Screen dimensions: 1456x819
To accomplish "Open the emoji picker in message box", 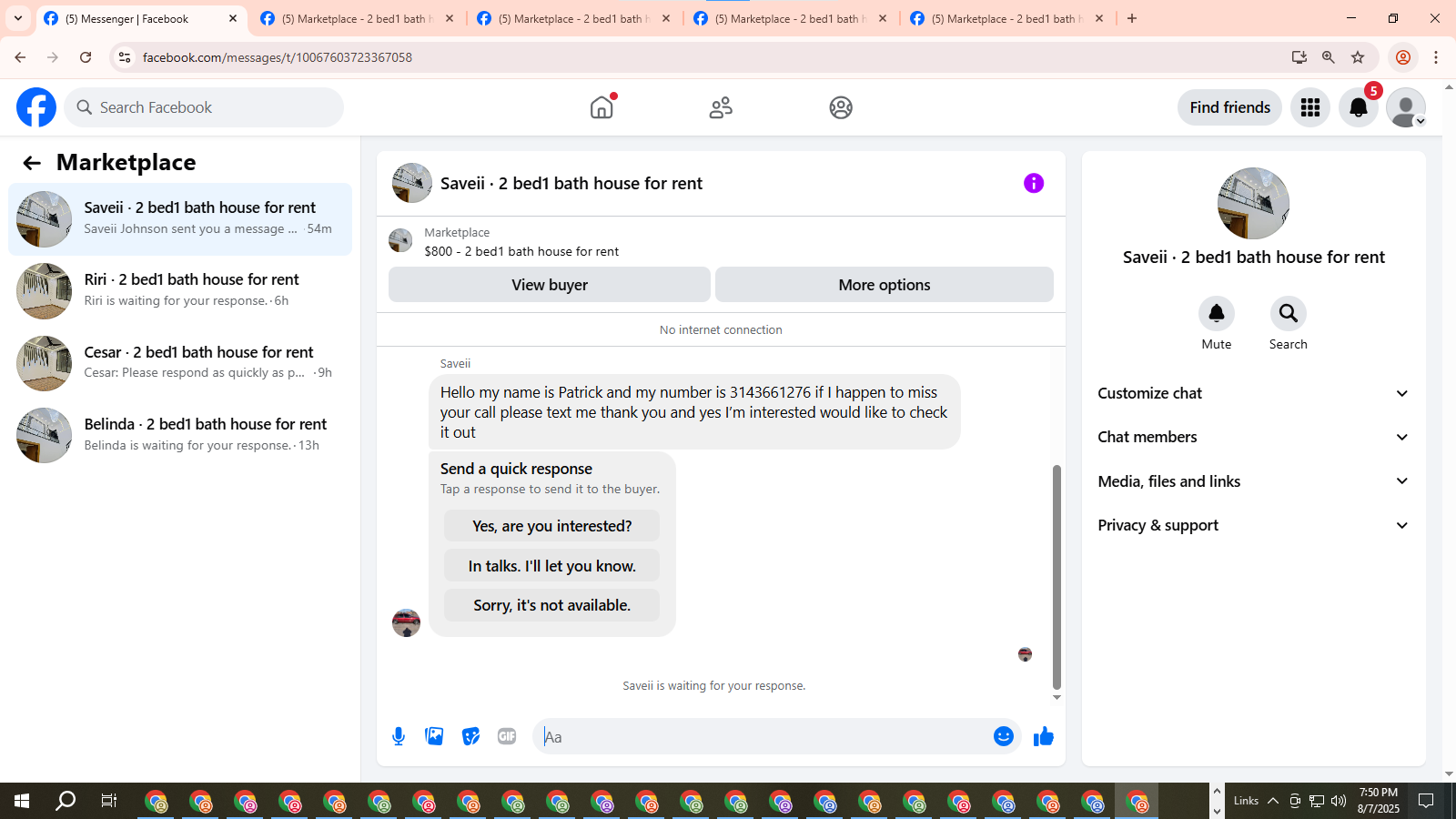I will [1004, 736].
